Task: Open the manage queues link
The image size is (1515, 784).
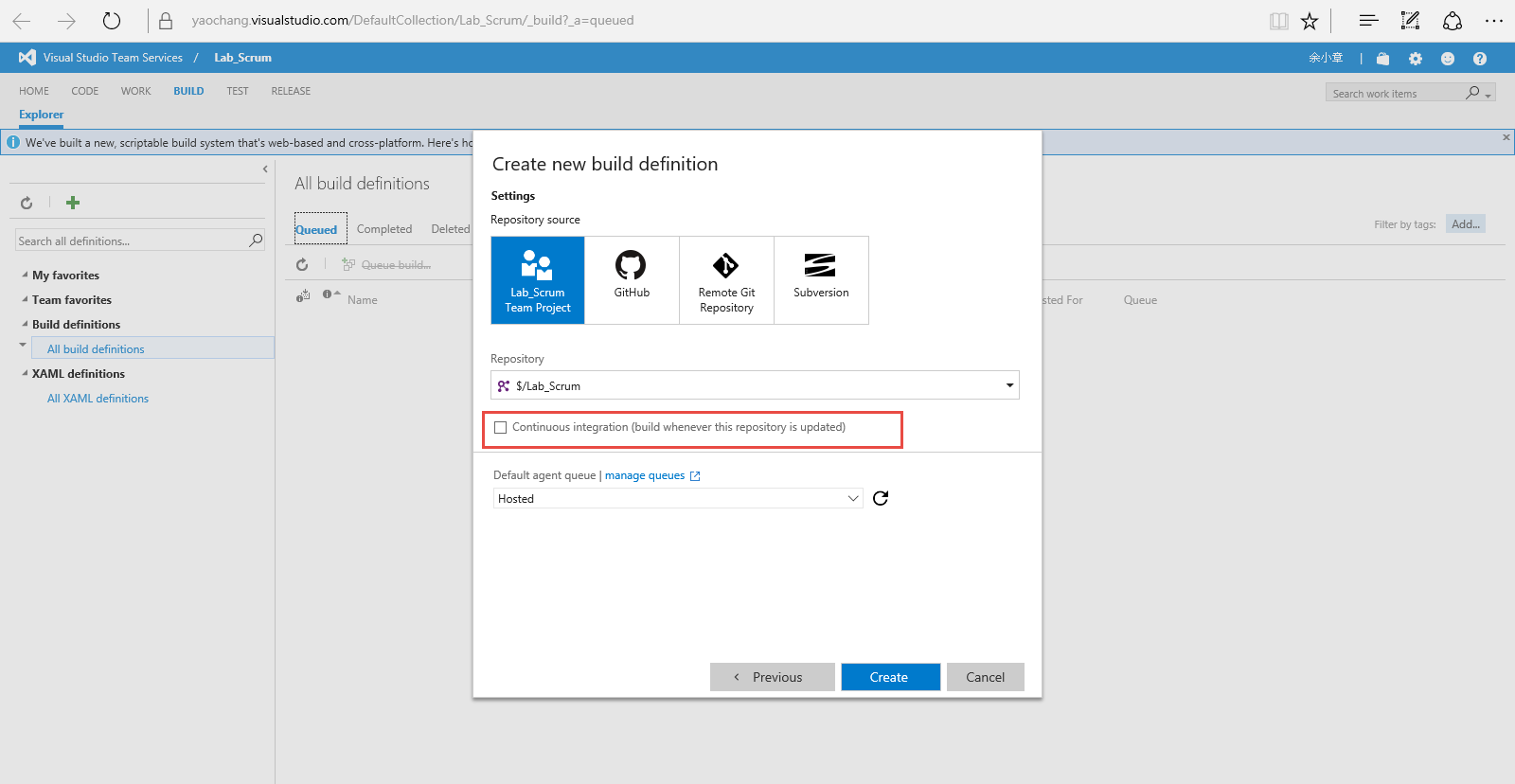Action: [652, 475]
